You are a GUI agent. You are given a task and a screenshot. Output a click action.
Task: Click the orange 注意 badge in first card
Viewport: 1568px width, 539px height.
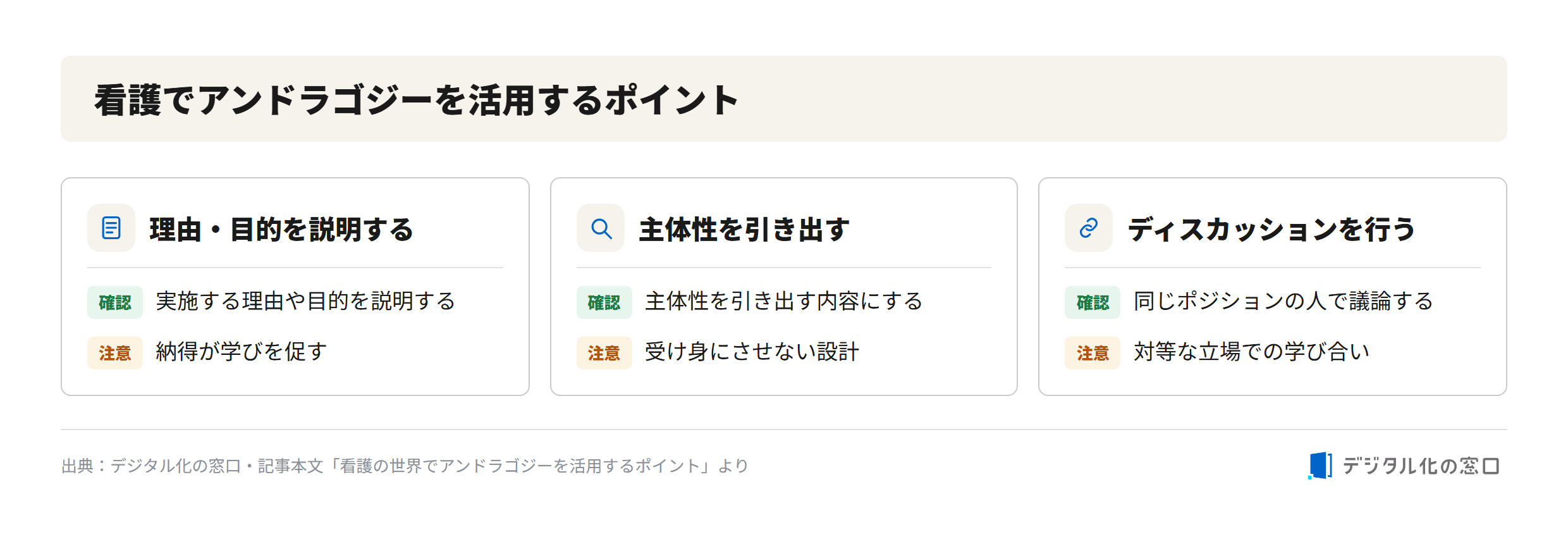[x=115, y=353]
